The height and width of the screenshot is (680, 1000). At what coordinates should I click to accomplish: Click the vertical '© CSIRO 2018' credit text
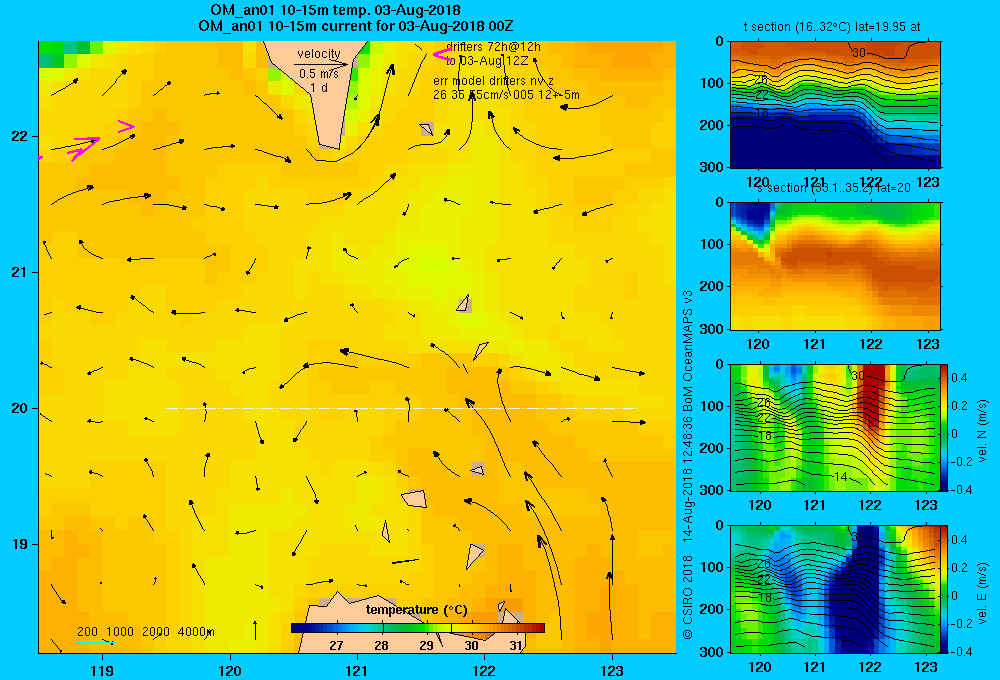click(x=688, y=596)
